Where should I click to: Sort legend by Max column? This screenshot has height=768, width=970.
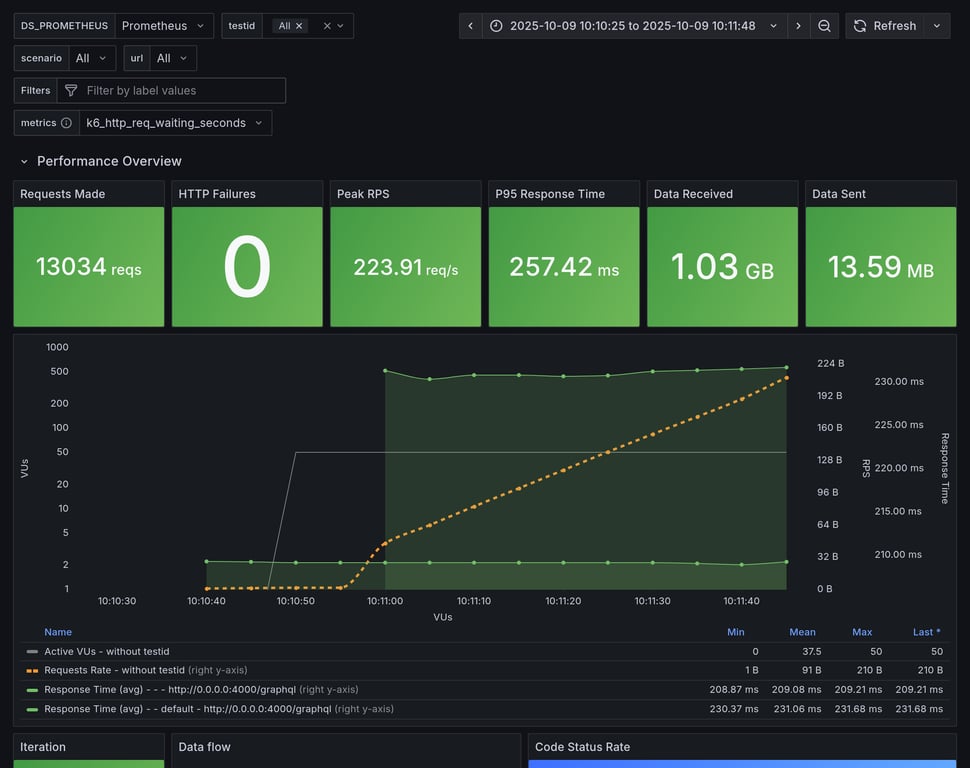[862, 632]
